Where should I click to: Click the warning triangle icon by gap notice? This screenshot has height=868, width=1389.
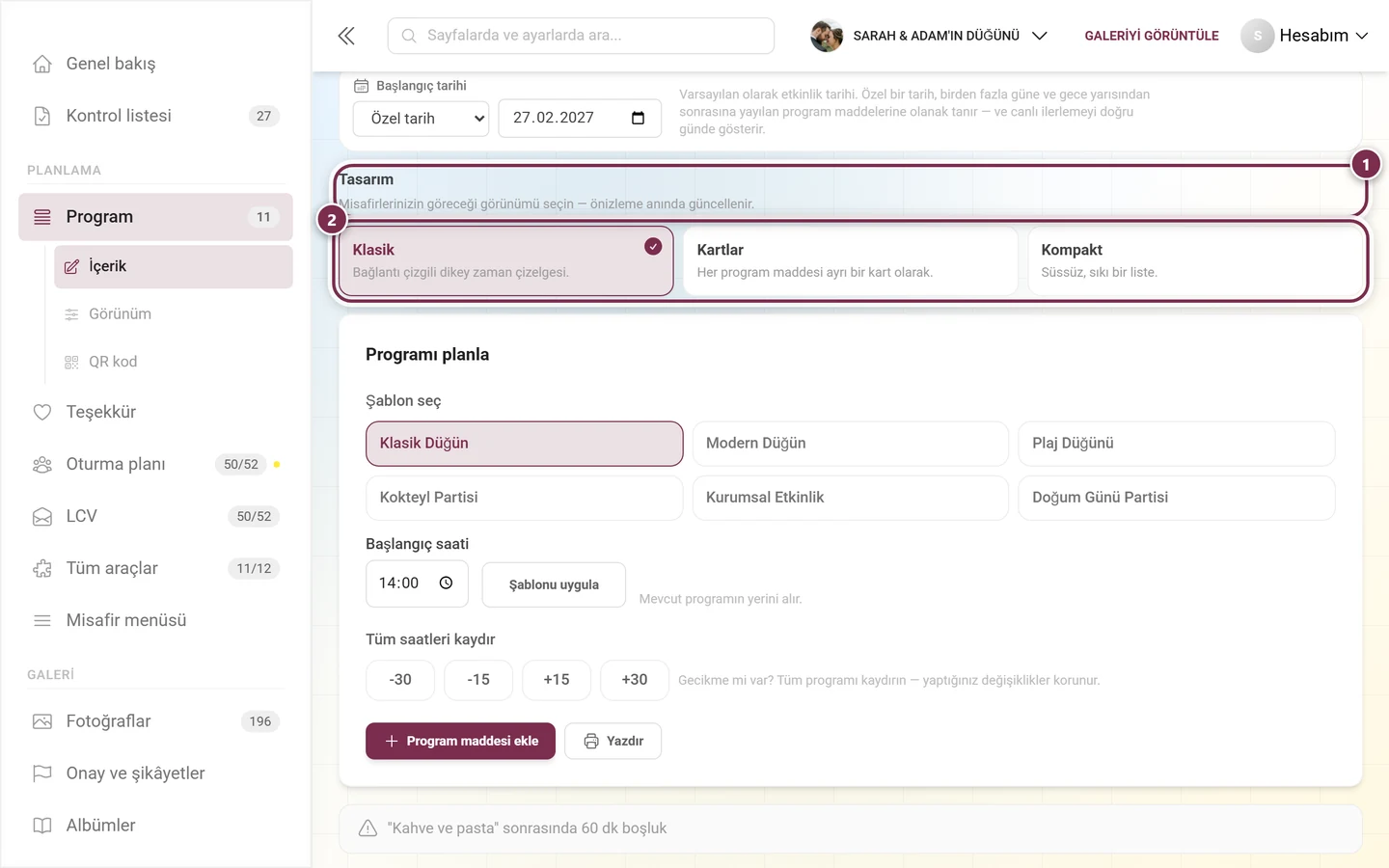point(368,827)
